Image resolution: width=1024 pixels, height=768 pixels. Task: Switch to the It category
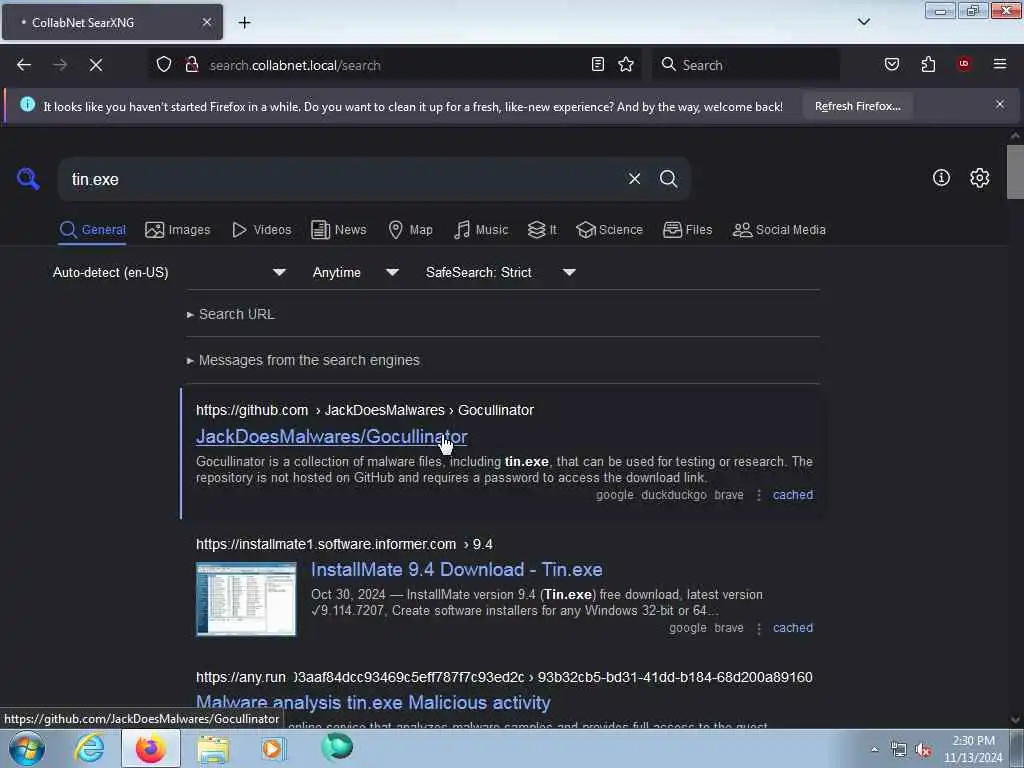[542, 230]
